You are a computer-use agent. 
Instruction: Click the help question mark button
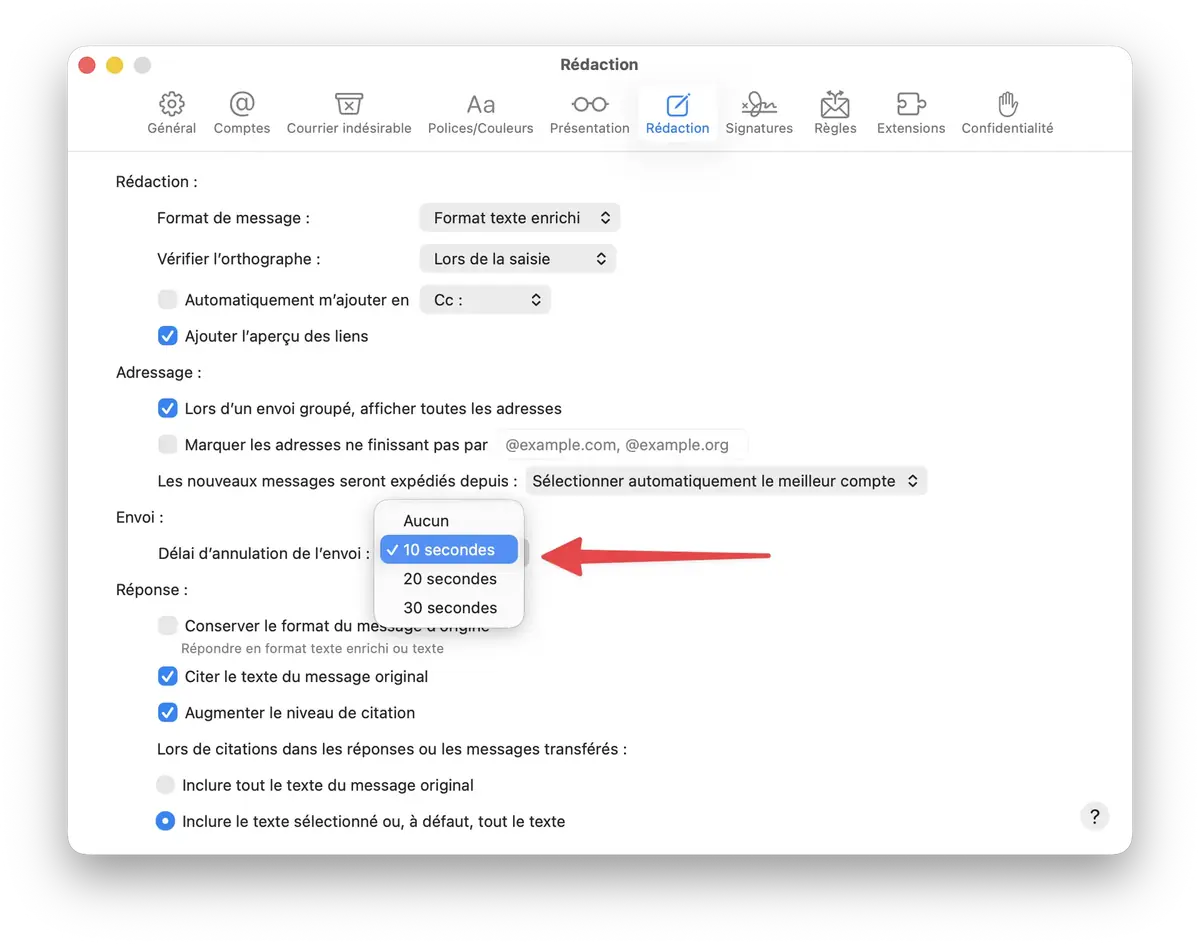coord(1094,816)
